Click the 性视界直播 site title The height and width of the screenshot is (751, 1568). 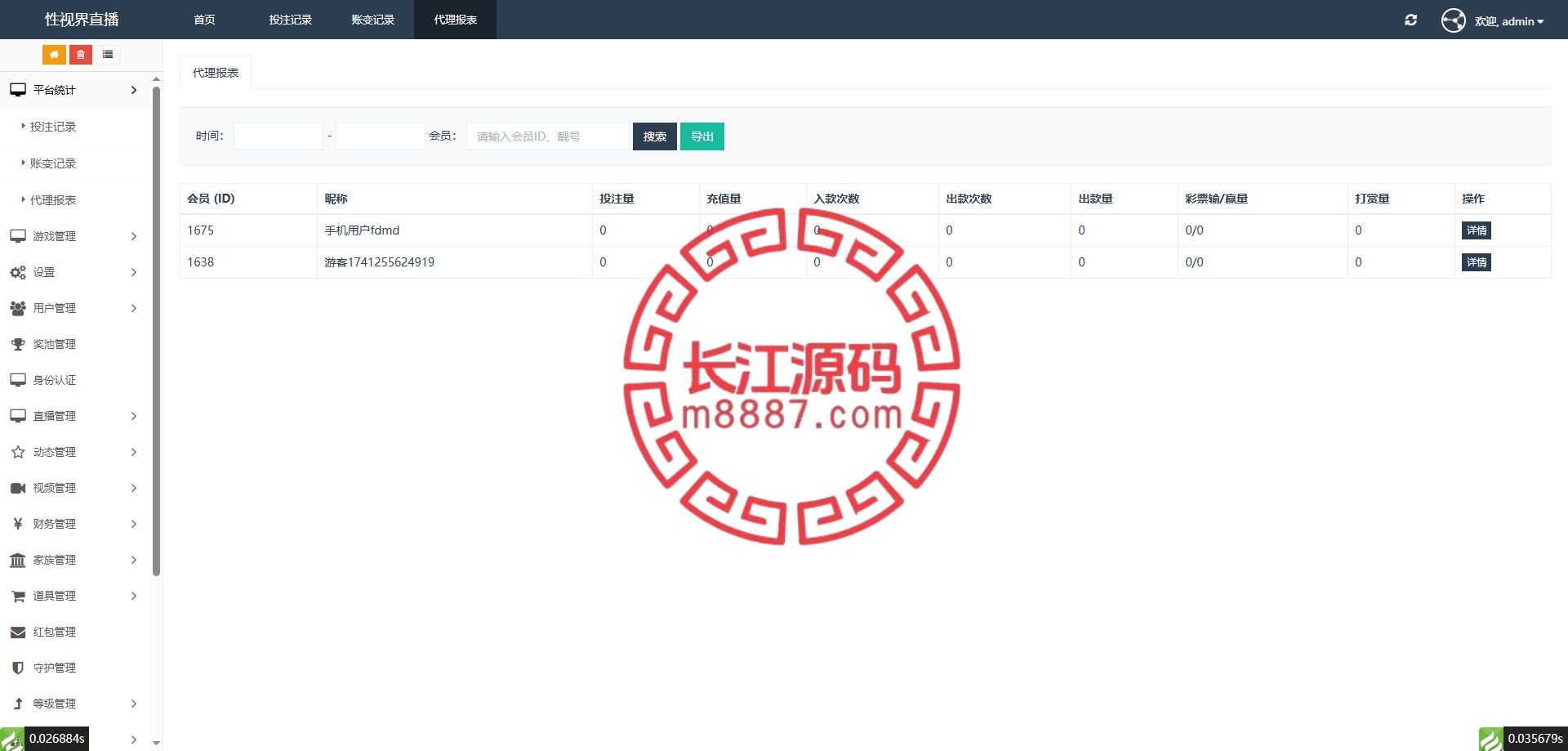[x=82, y=20]
